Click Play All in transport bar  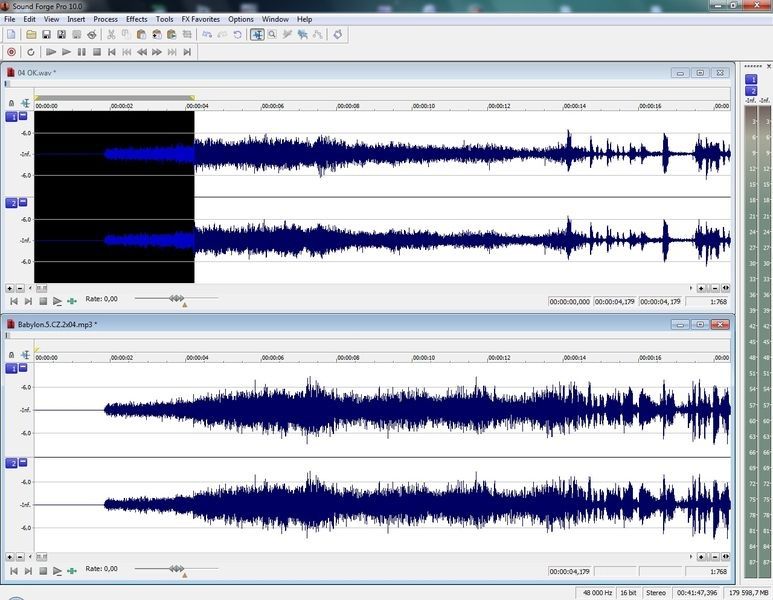coord(51,52)
